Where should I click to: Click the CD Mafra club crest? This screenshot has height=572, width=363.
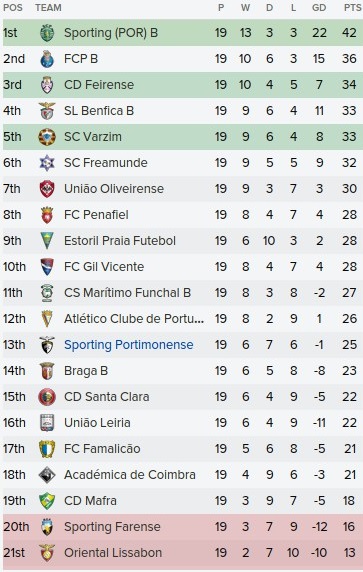click(x=47, y=501)
